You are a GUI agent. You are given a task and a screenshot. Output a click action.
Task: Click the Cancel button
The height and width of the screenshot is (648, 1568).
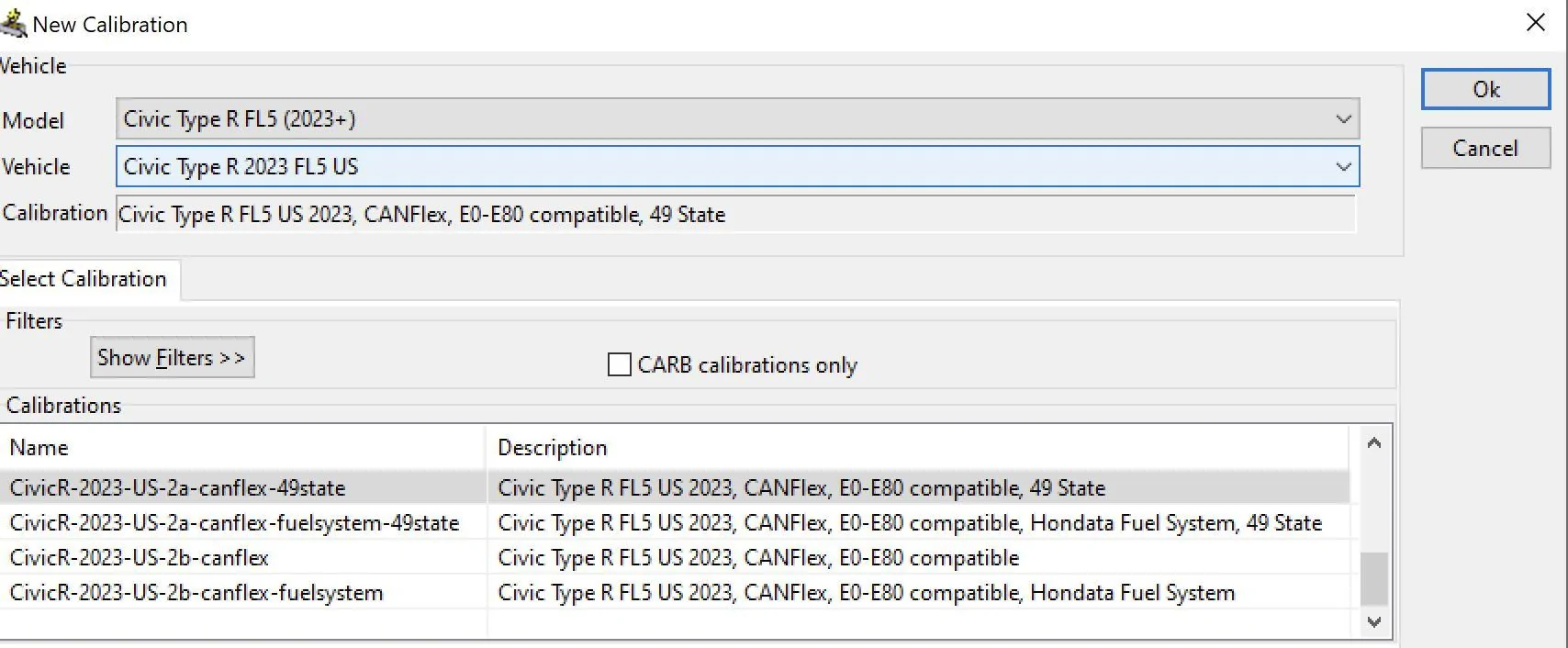coord(1485,148)
